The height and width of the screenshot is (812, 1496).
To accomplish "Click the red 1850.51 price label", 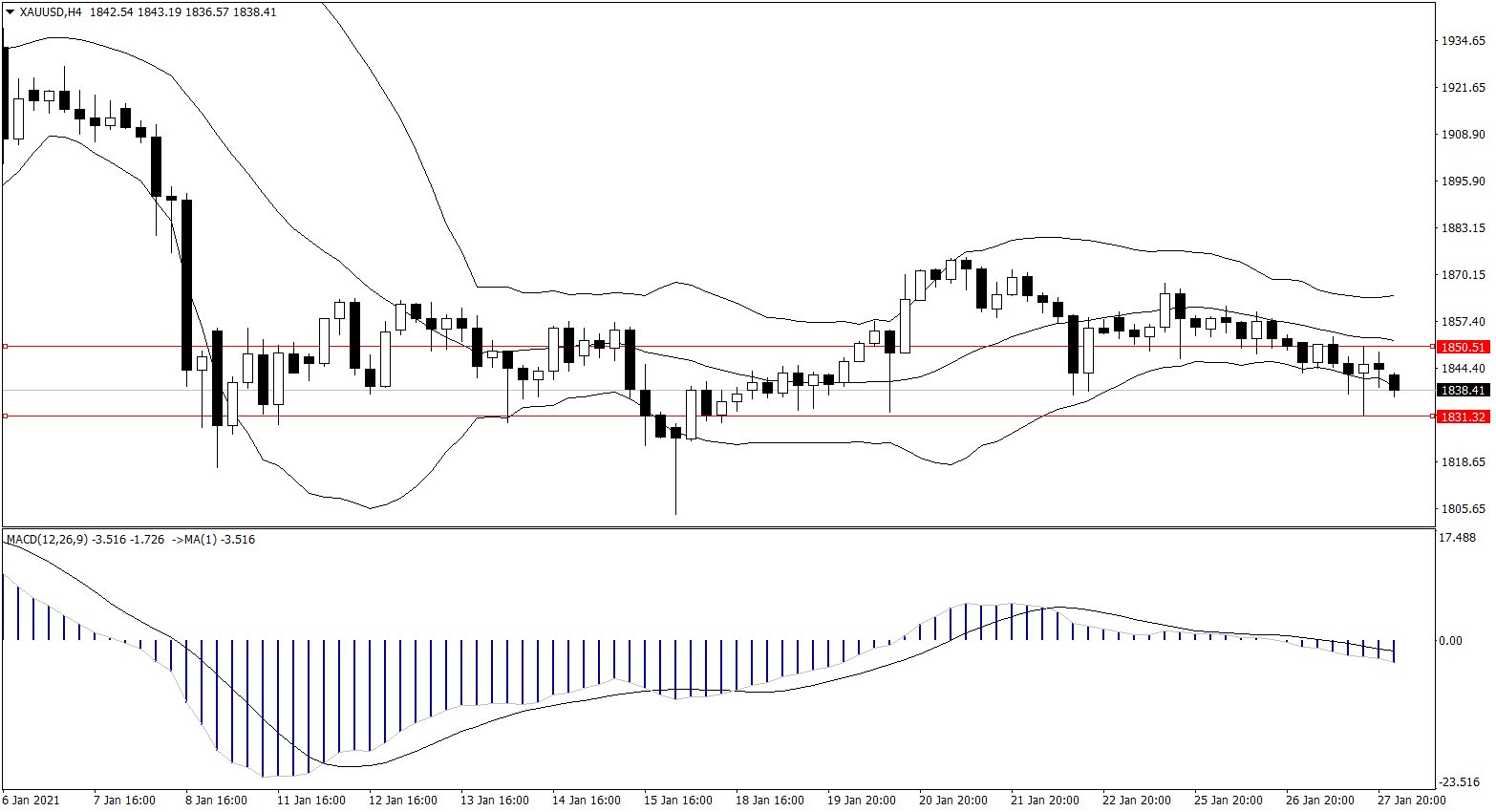I will (1463, 348).
